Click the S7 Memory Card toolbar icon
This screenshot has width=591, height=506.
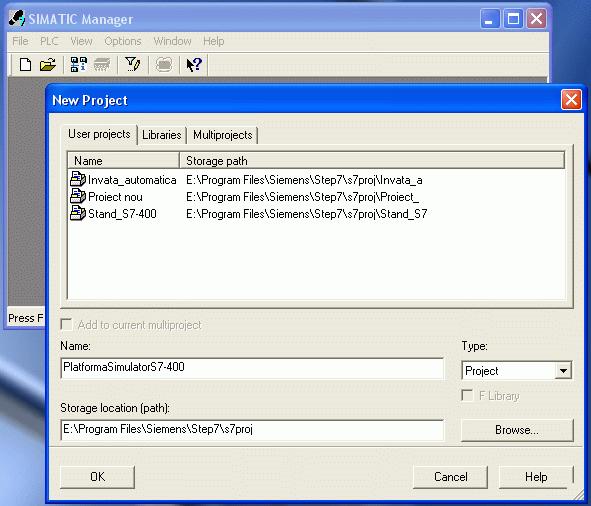coord(102,65)
